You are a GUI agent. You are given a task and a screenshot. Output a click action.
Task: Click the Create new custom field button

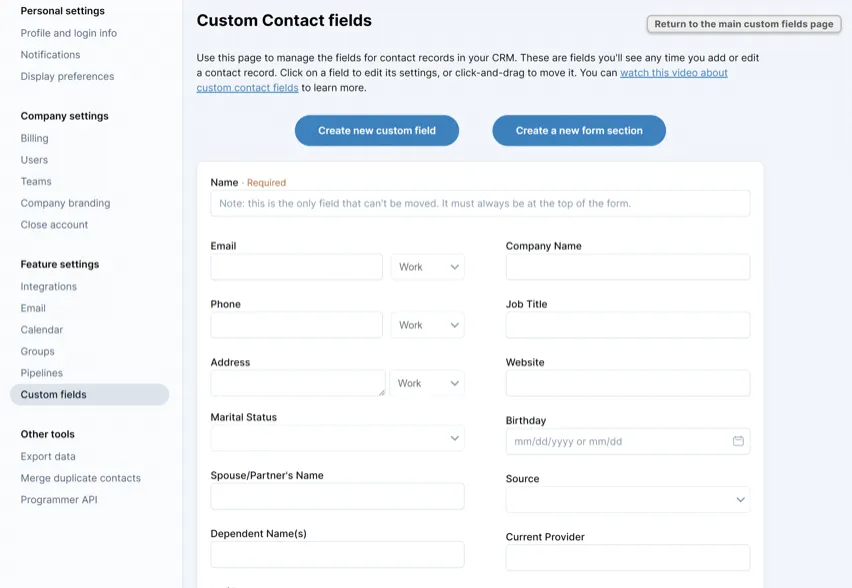[376, 130]
